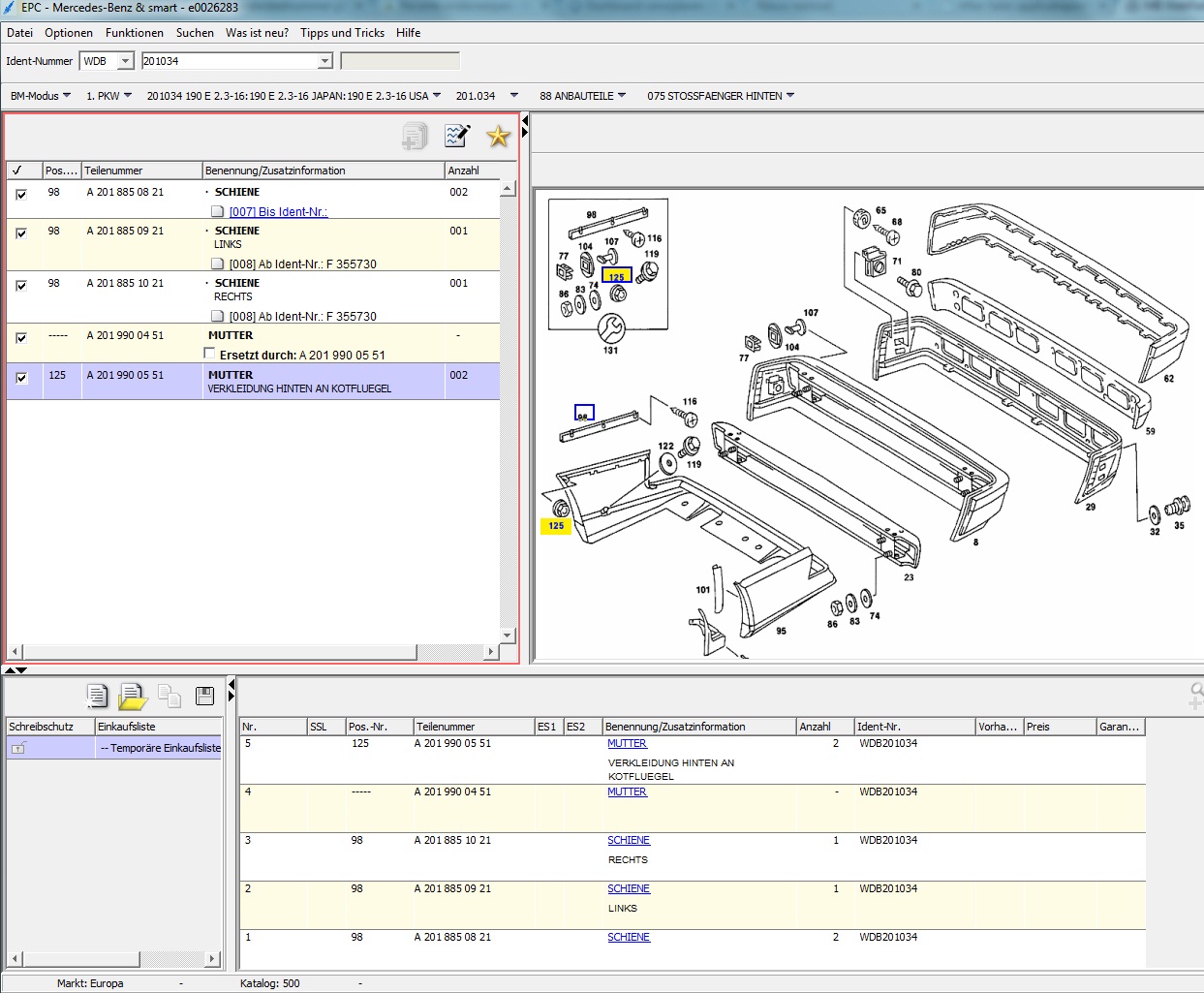This screenshot has height=993, width=1204.
Task: Click the empty field beside the ident number box
Action: coord(400,61)
